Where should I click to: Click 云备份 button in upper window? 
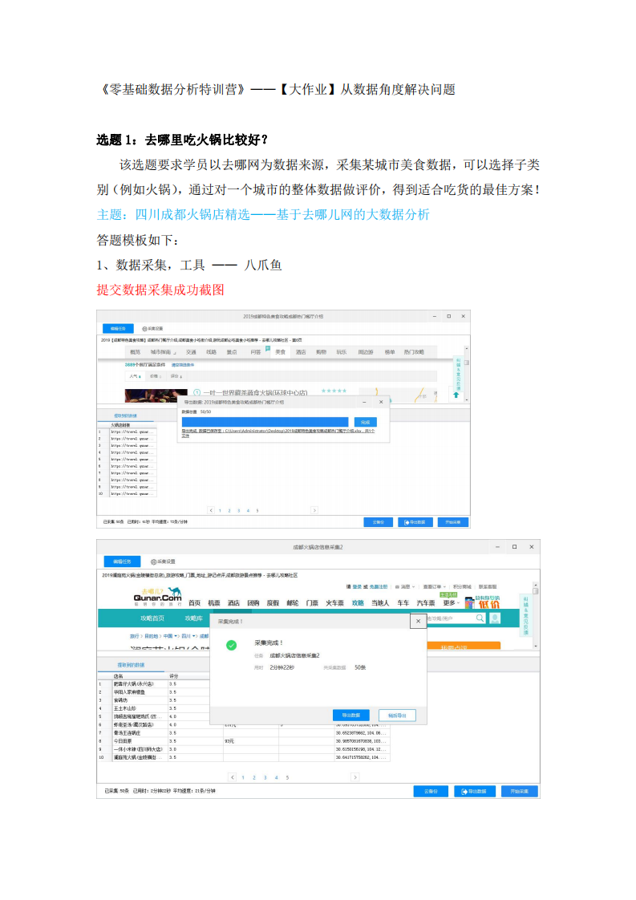click(378, 522)
